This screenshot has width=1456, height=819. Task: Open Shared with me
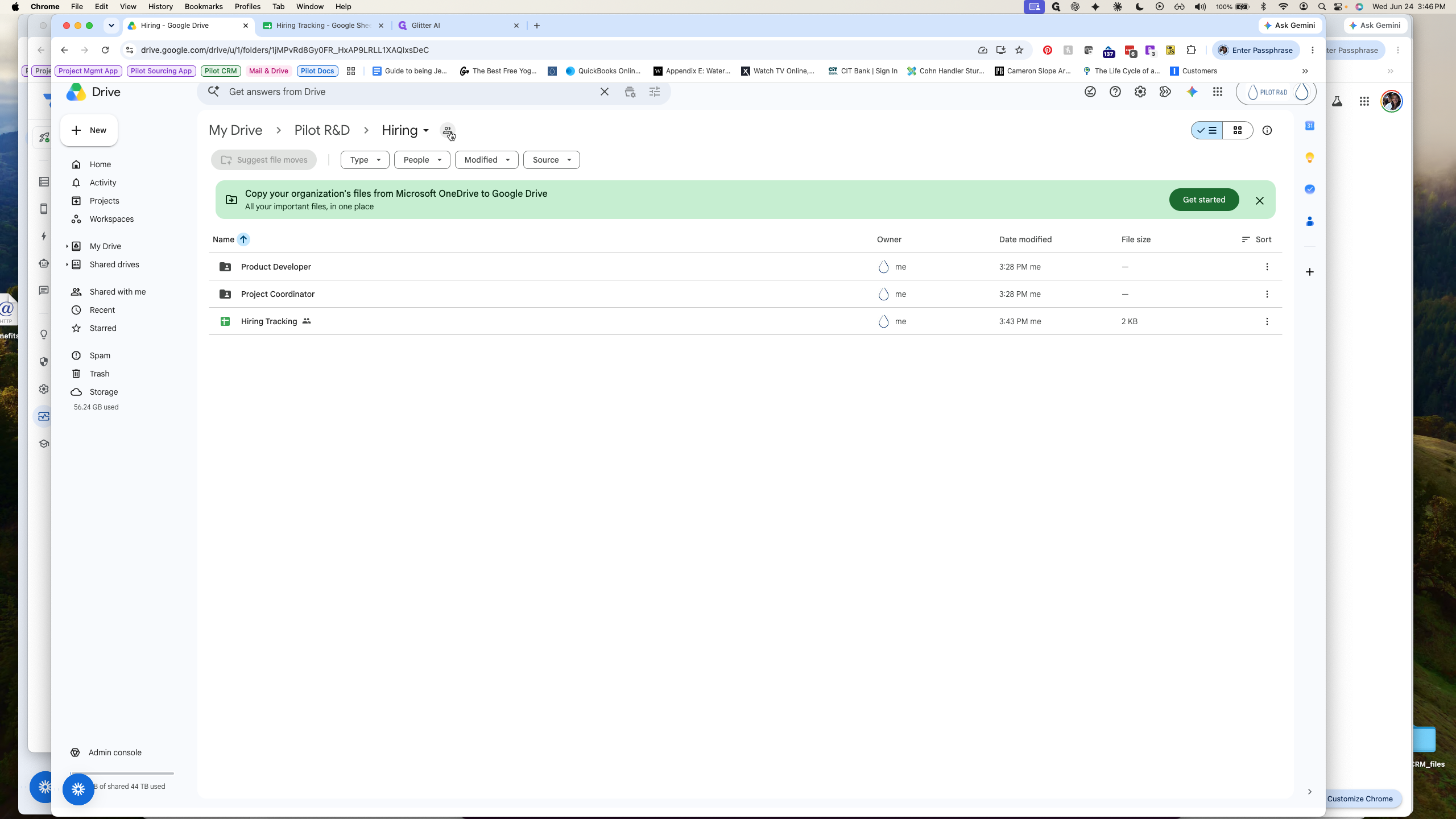[118, 292]
